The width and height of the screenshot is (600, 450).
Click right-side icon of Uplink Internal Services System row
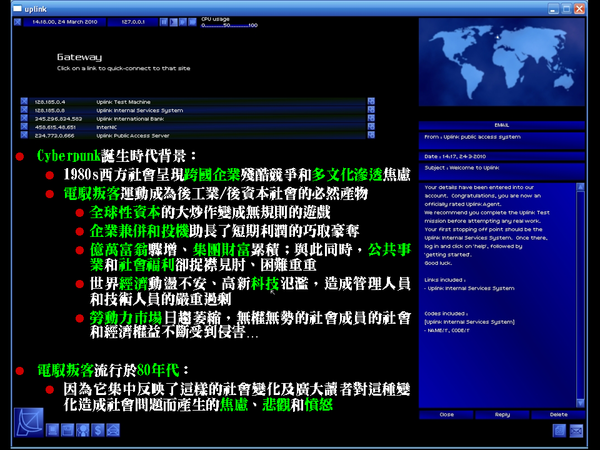coord(371,110)
